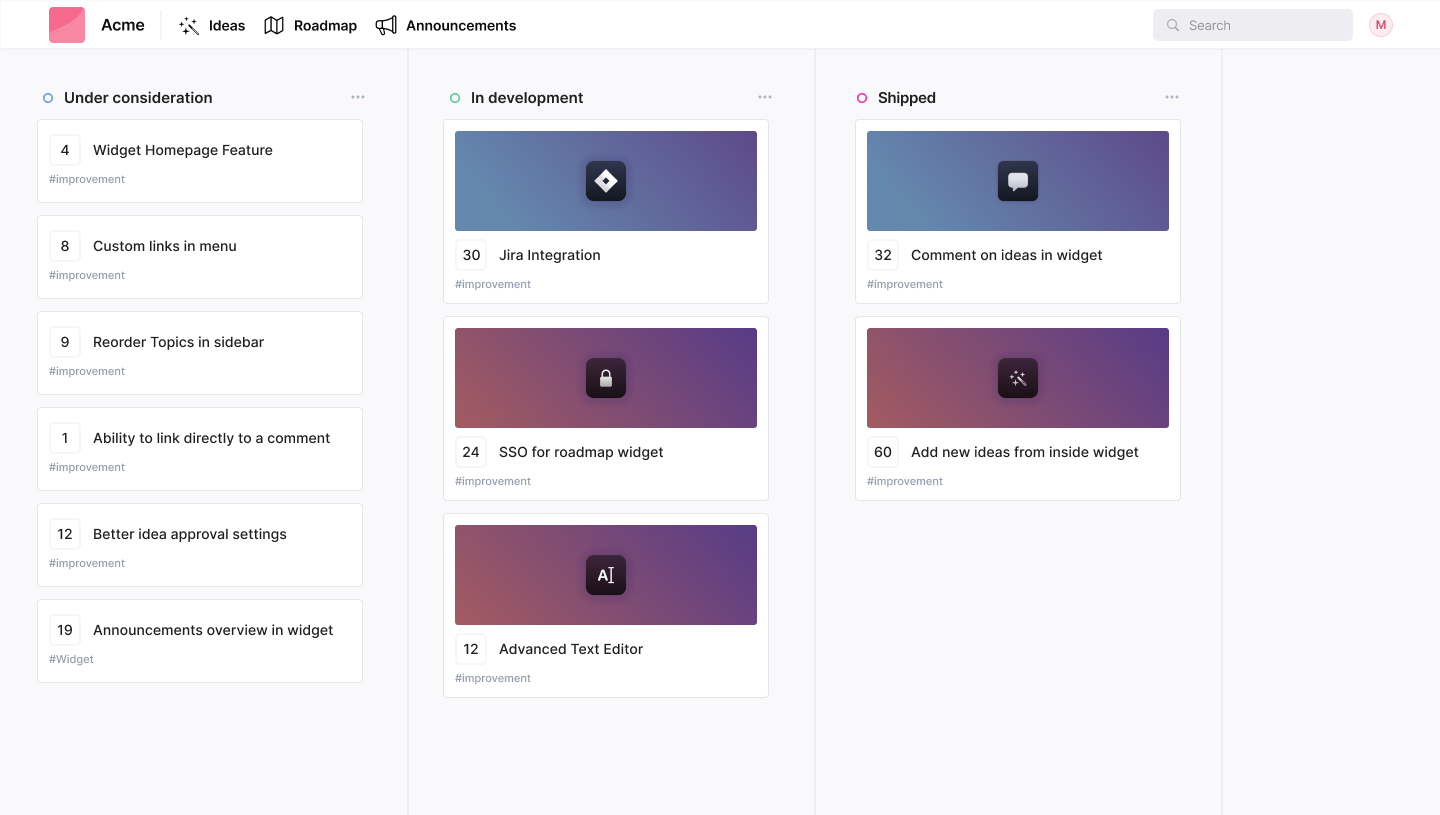Click the magic wand icon on Add new ideas cover
Viewport: 1440px width, 815px height.
[1017, 378]
